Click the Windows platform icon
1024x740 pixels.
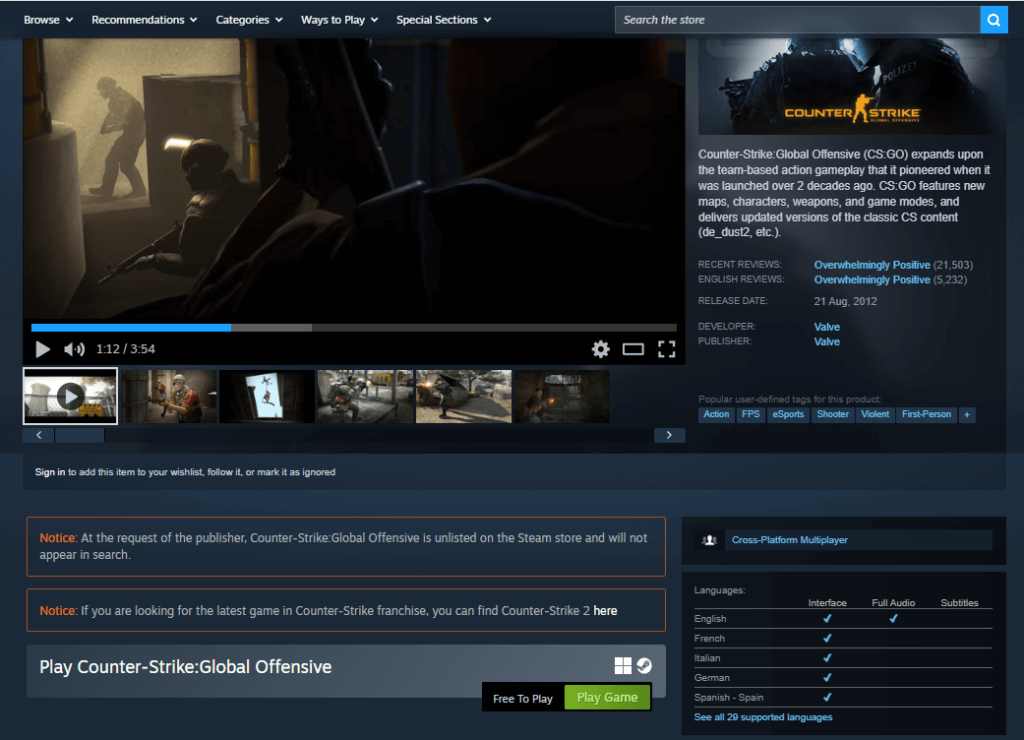623,666
